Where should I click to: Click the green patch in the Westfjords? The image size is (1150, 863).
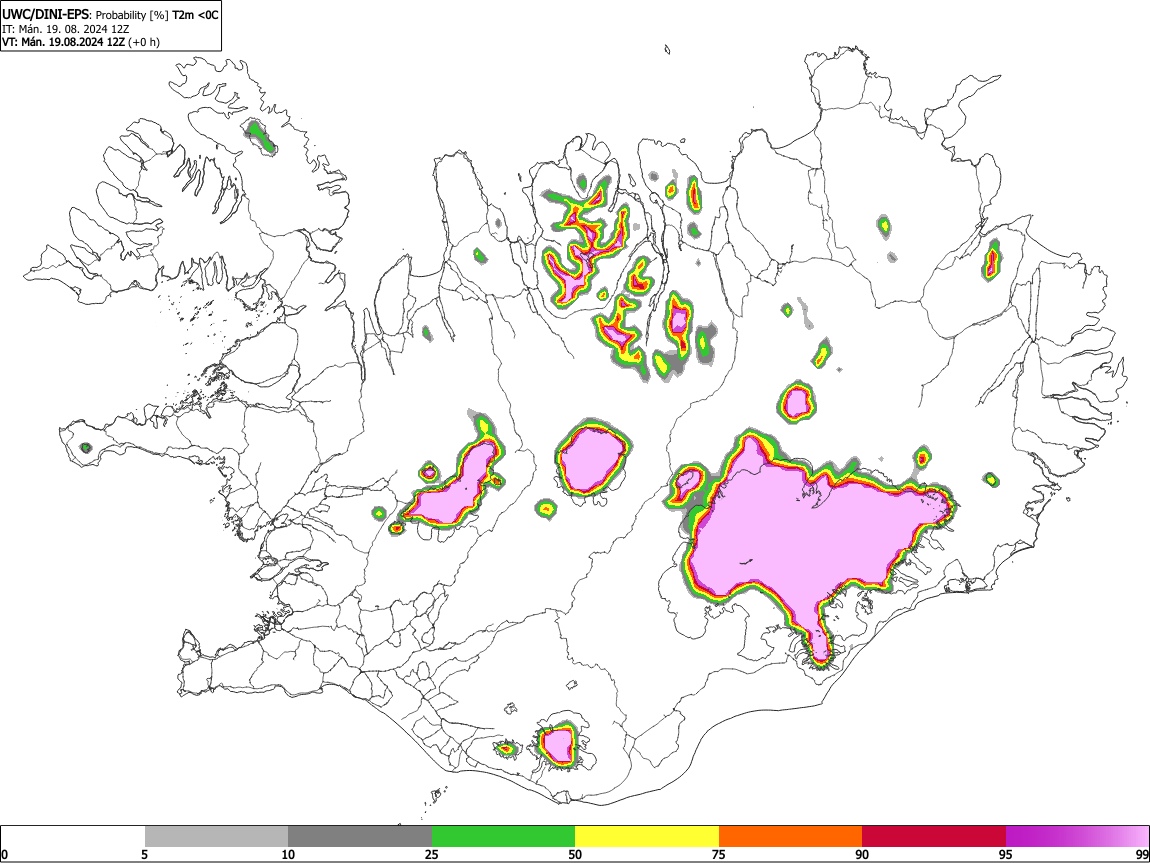pos(259,136)
